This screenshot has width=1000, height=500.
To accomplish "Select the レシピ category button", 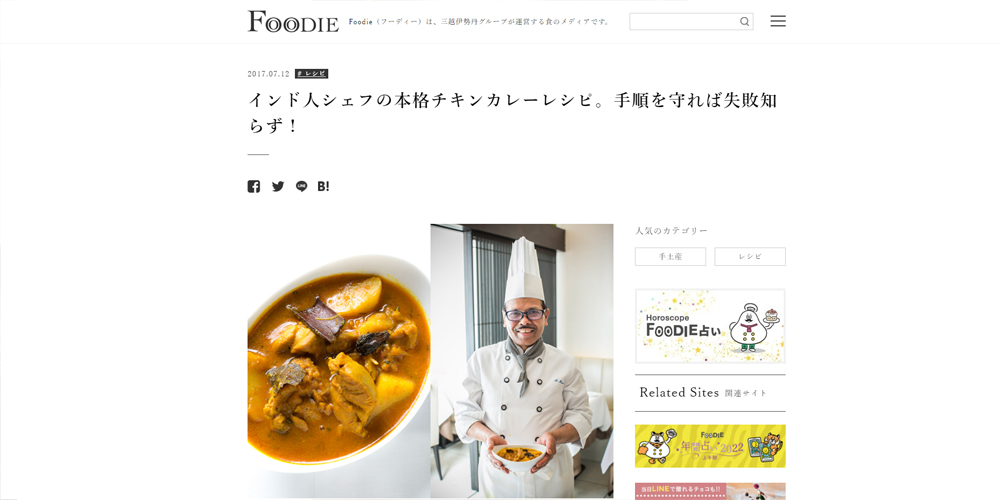I will coord(750,256).
